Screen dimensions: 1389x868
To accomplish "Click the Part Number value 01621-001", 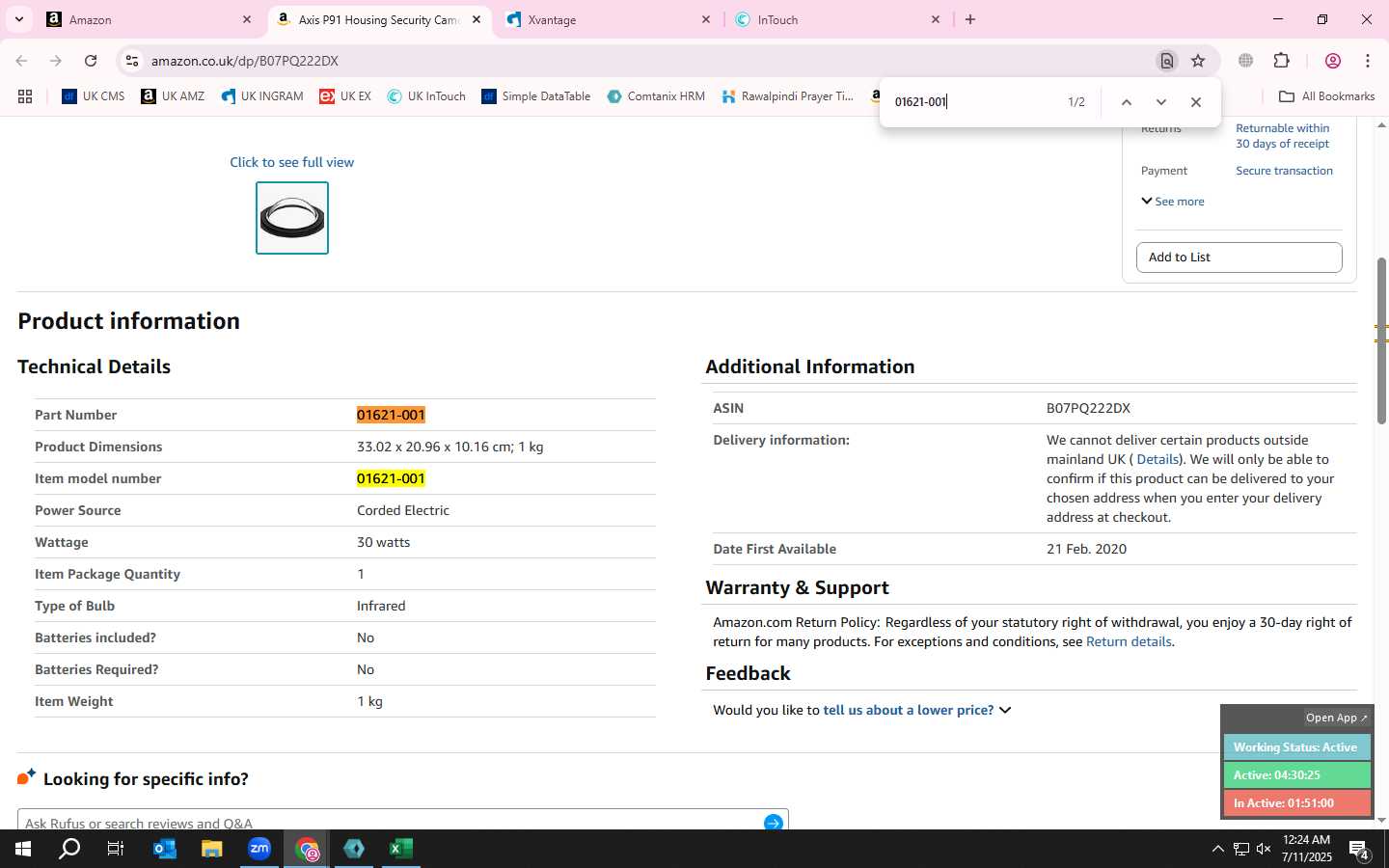I will pos(391,415).
